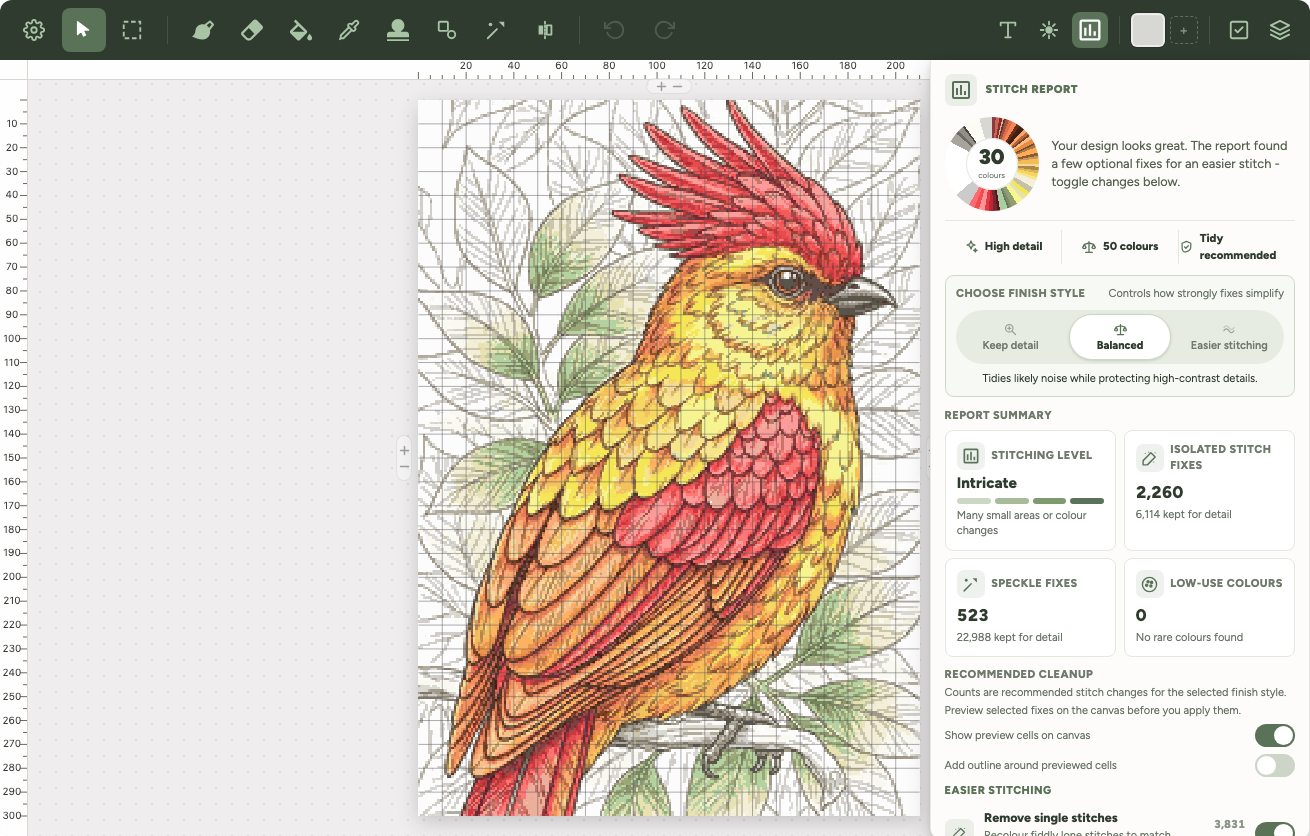Screen dimensions: 1310x836
Task: Open the settings gear in toolbar
Action: [34, 30]
